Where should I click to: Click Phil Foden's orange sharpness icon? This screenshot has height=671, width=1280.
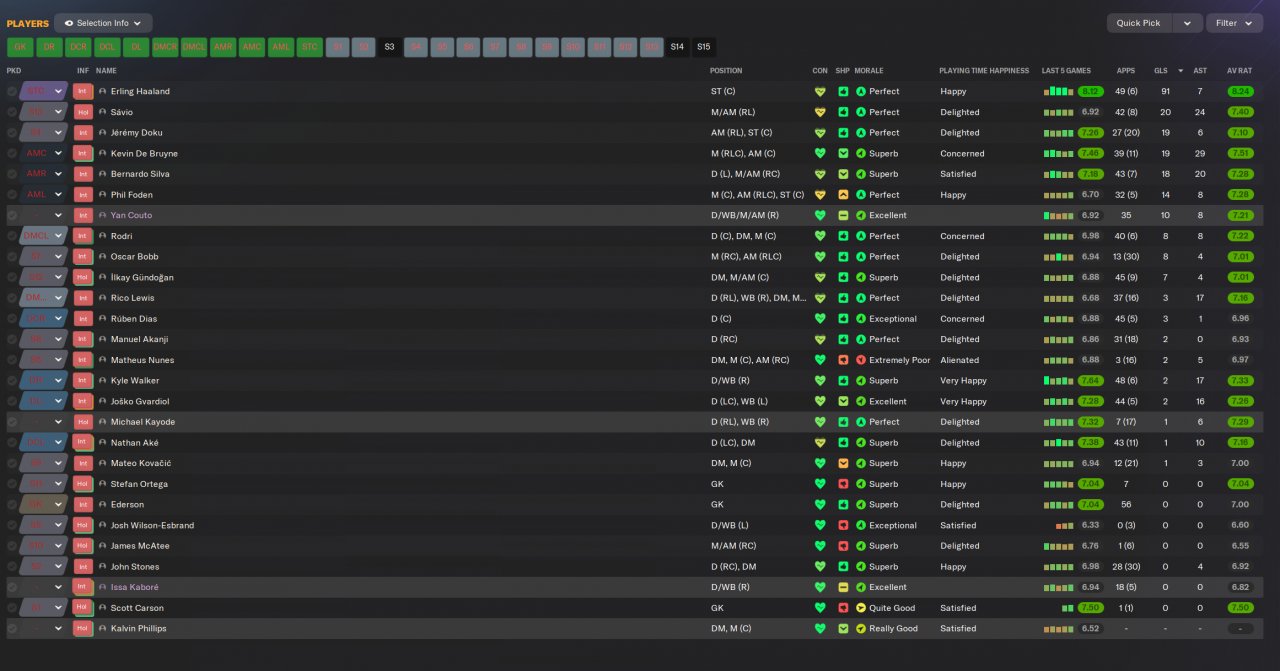pyautogui.click(x=843, y=195)
